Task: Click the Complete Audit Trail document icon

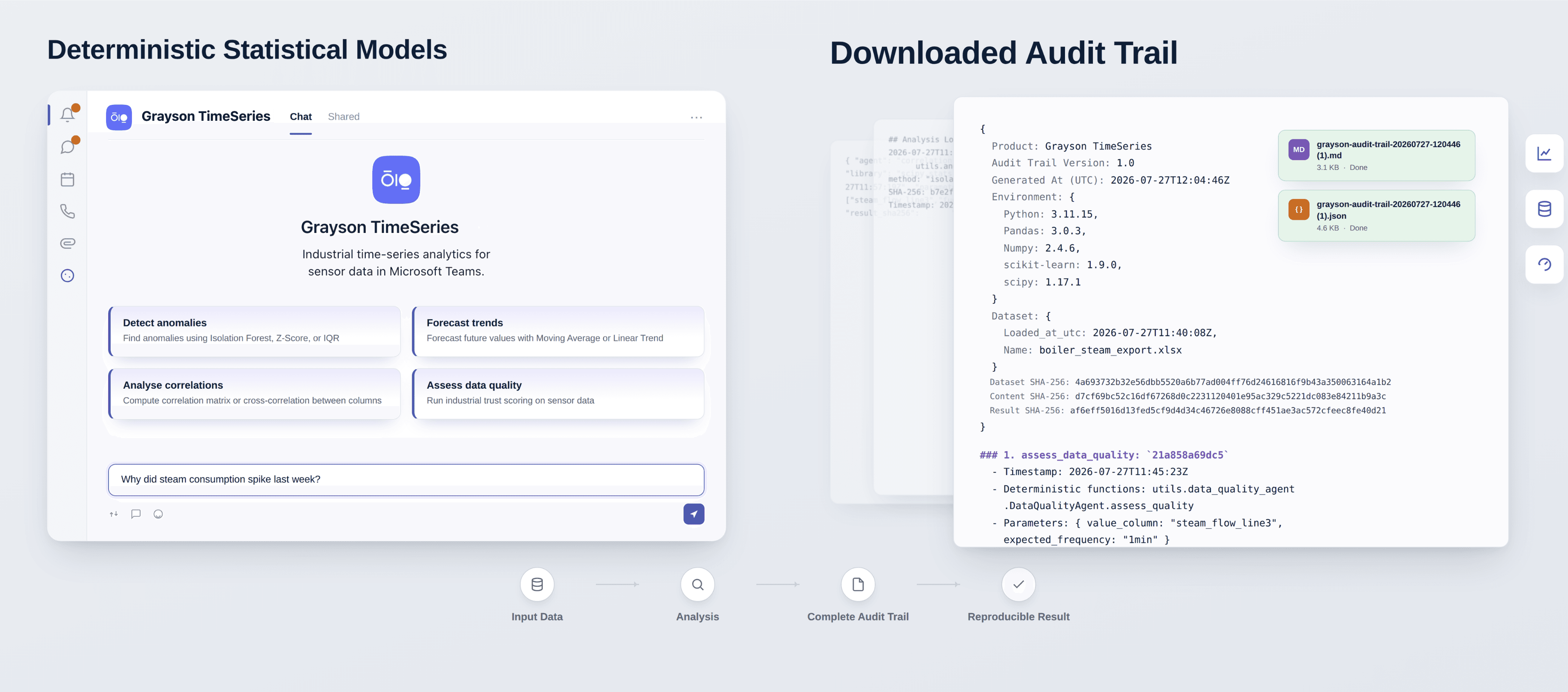Action: tap(858, 584)
